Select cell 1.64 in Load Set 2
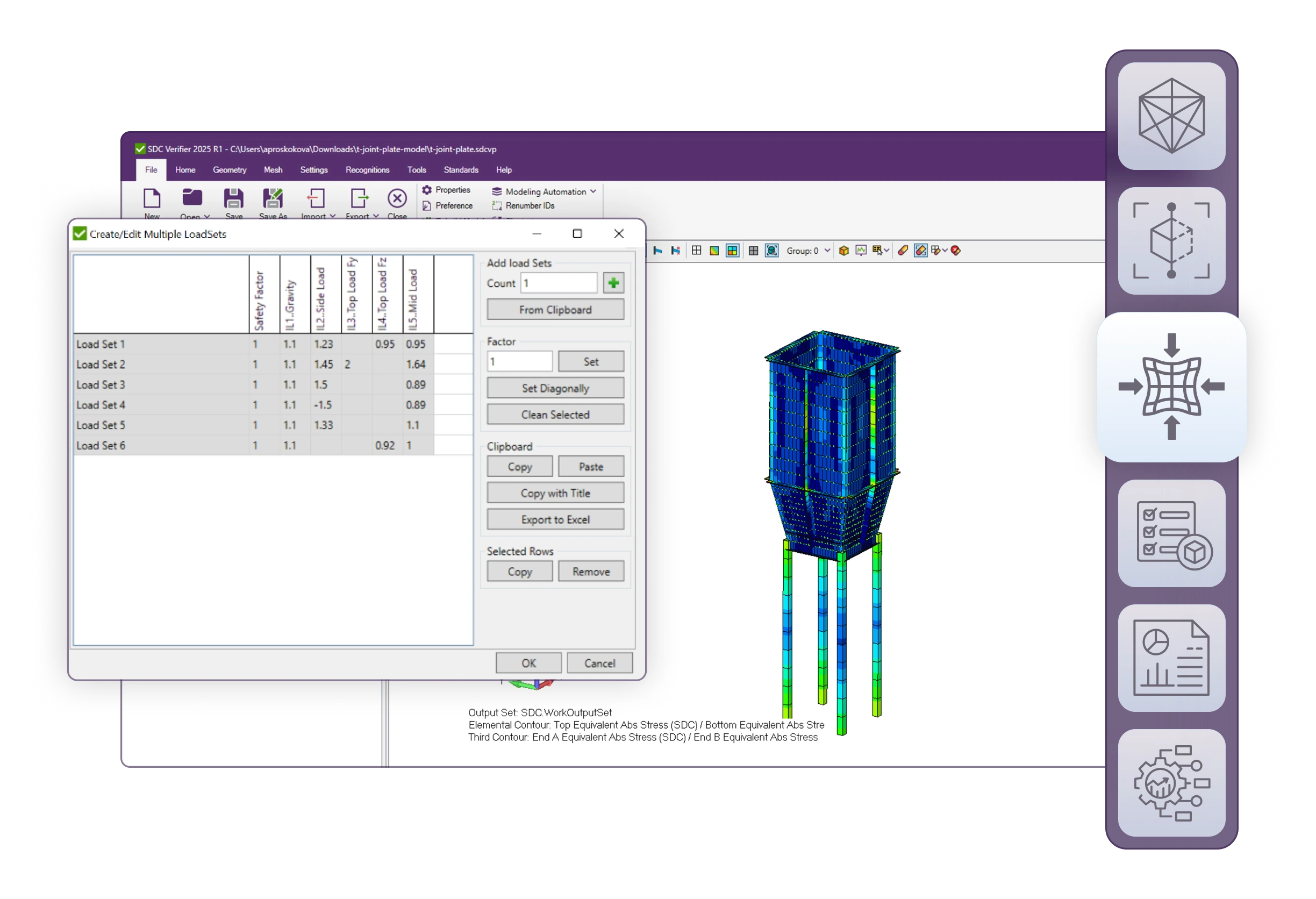The height and width of the screenshot is (899, 1316). pyautogui.click(x=418, y=364)
